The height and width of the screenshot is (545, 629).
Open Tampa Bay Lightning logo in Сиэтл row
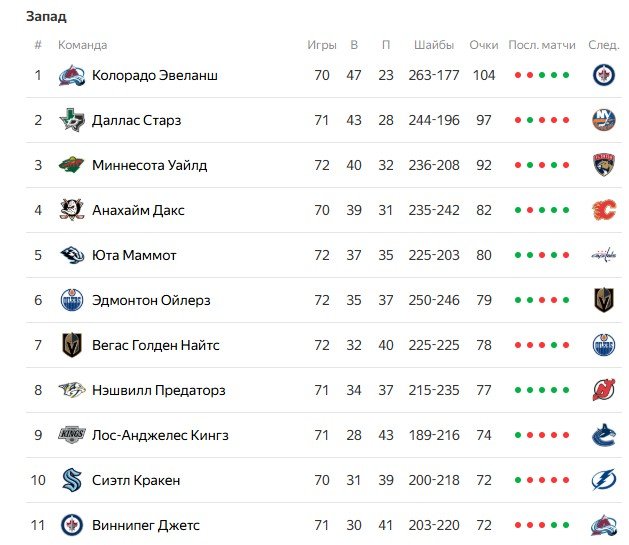click(603, 480)
